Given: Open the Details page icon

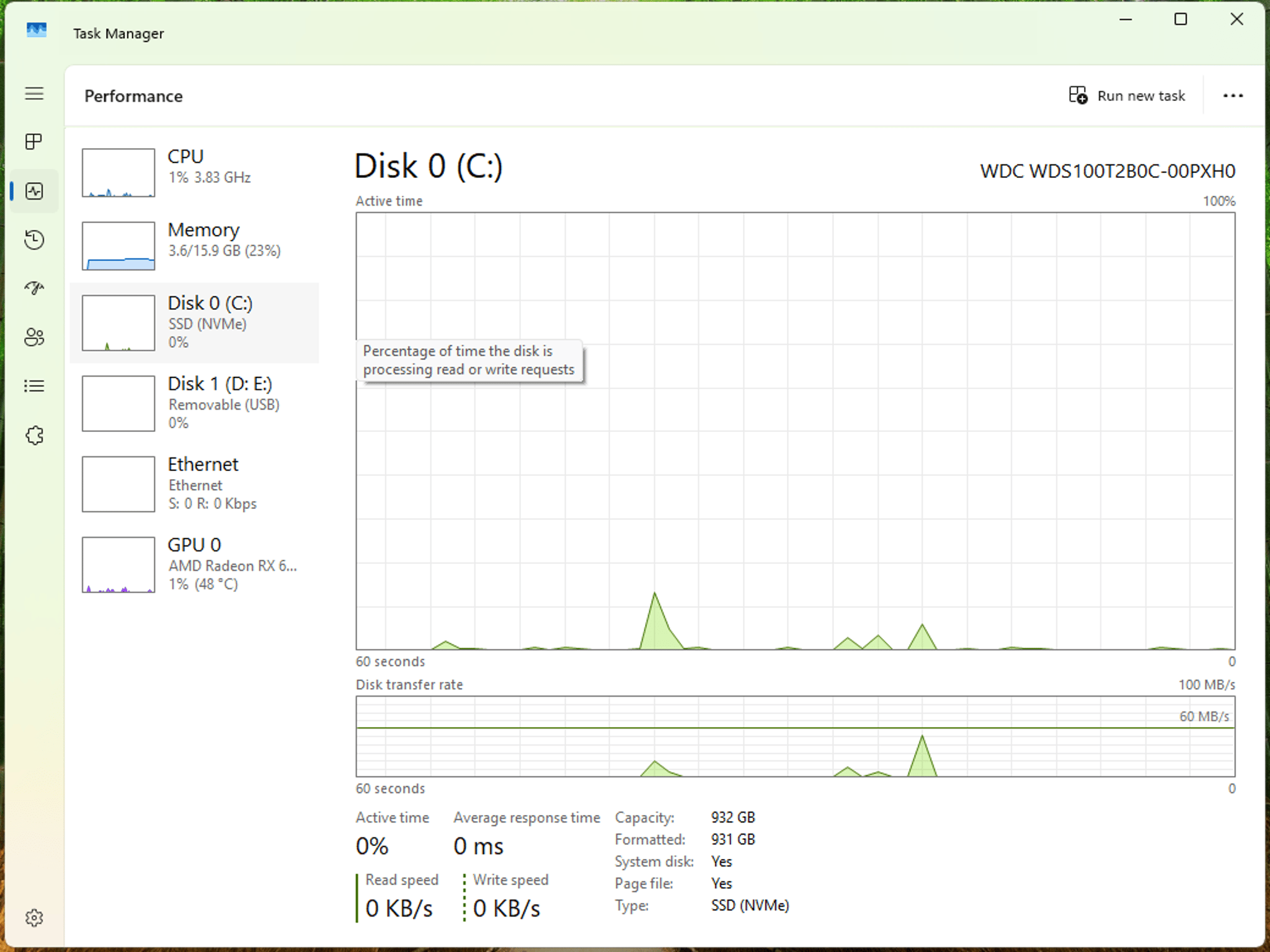Looking at the screenshot, I should click(34, 386).
